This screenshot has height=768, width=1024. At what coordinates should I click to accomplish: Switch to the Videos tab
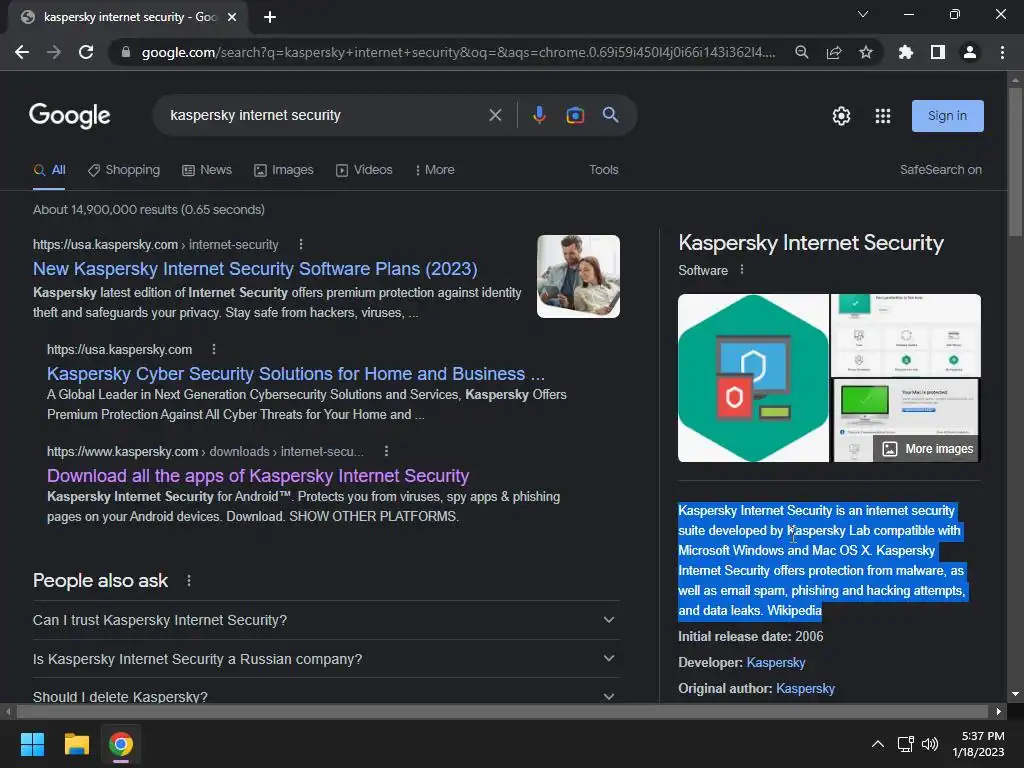(x=364, y=170)
